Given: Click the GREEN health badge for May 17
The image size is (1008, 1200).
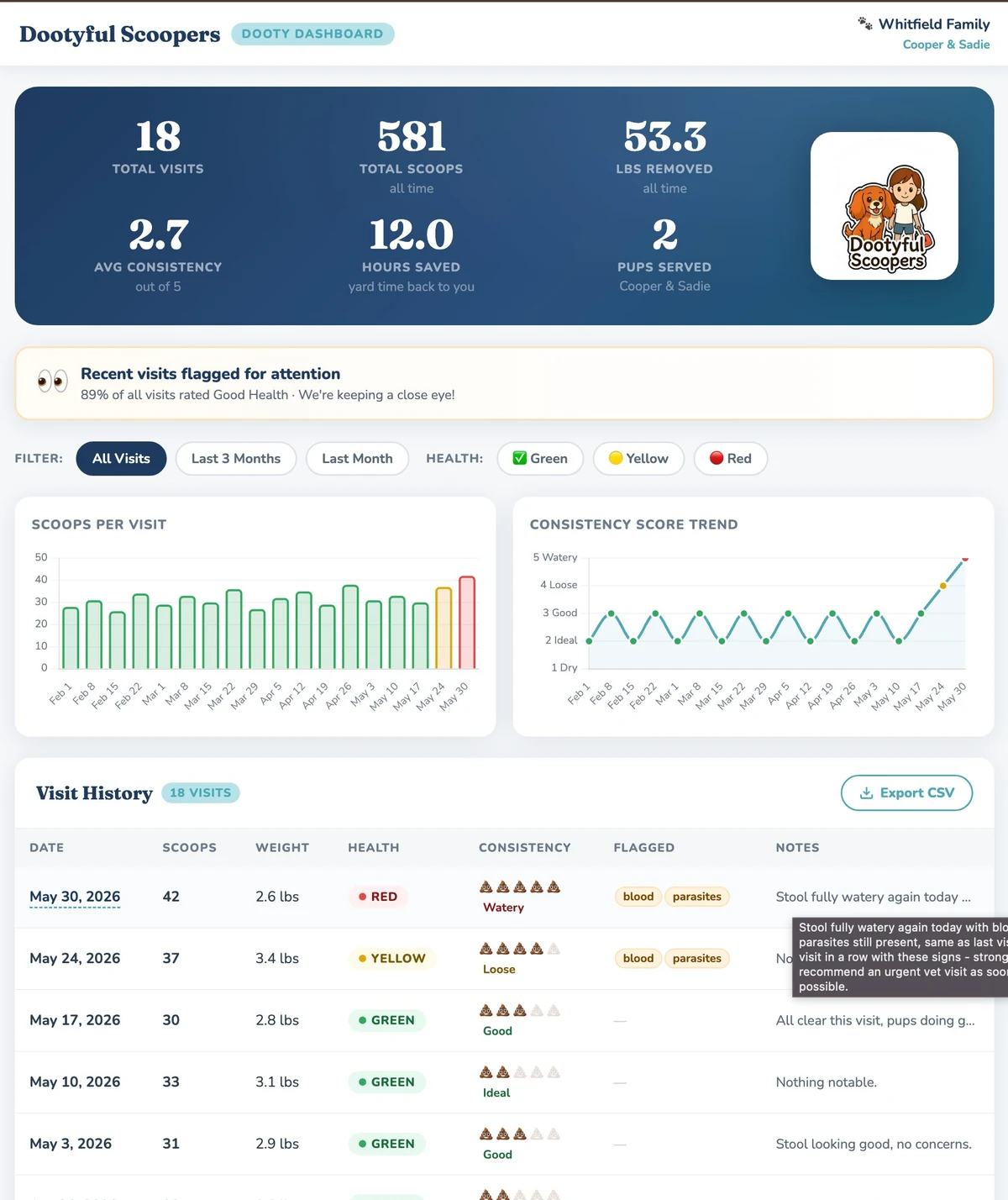Looking at the screenshot, I should point(387,1020).
